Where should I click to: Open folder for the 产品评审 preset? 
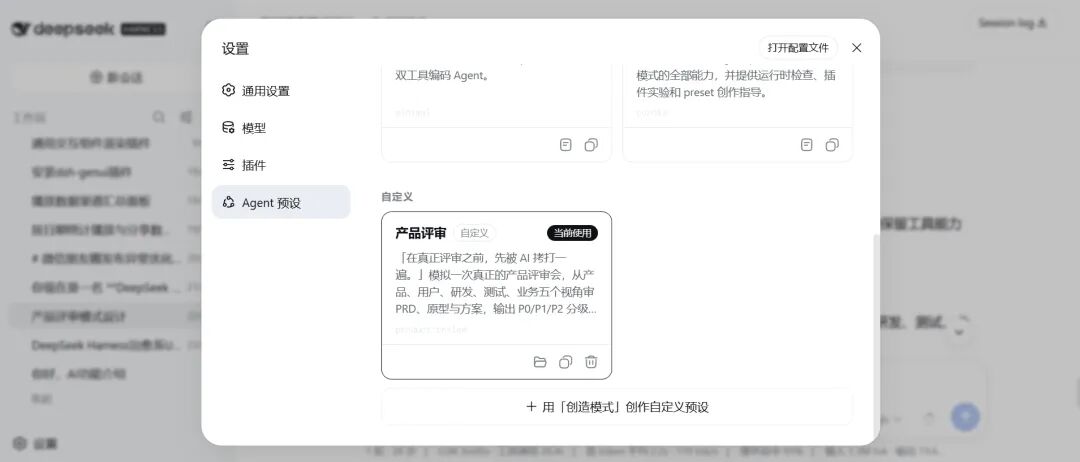pyautogui.click(x=540, y=362)
